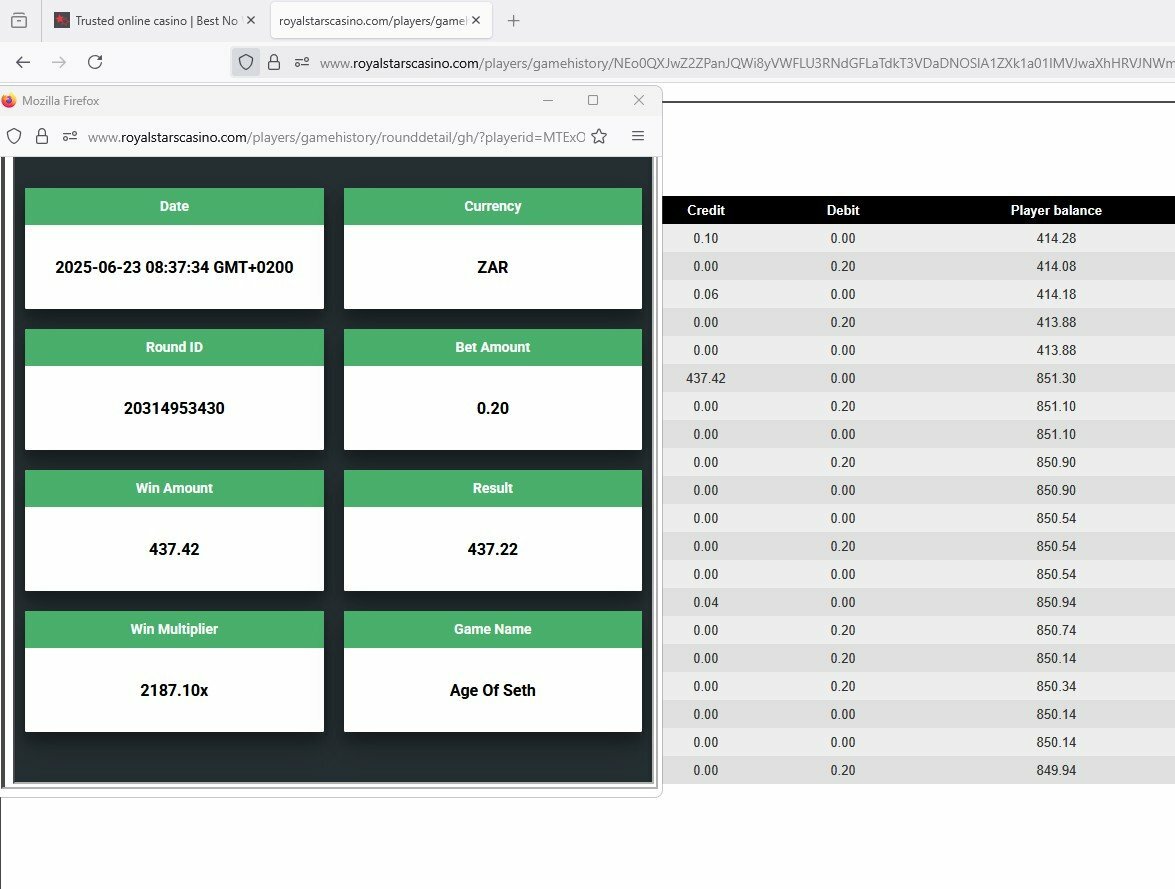Screen dimensions: 1175x889
Task: Open the Firefox View icon in tab bar
Action: tap(19, 21)
